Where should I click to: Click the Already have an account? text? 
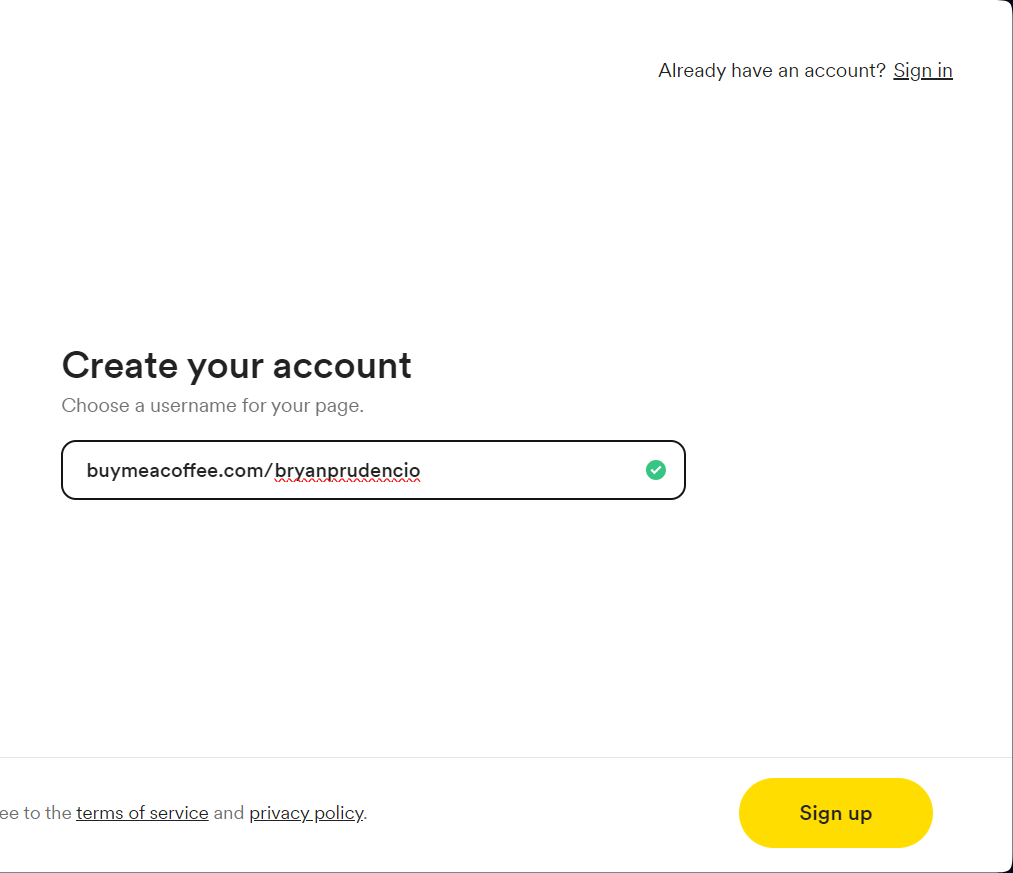pyautogui.click(x=771, y=70)
